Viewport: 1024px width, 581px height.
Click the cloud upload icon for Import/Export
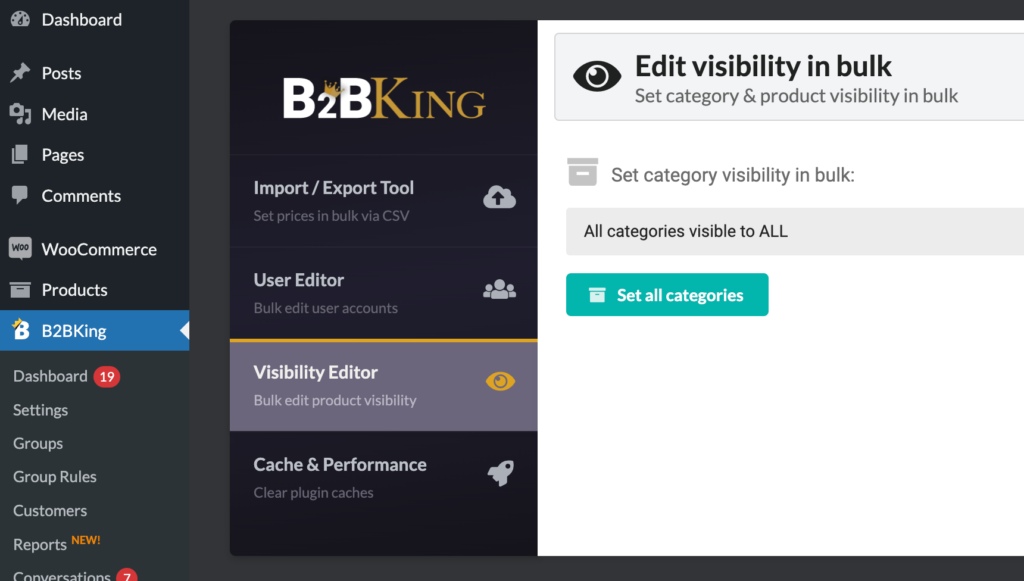click(500, 197)
